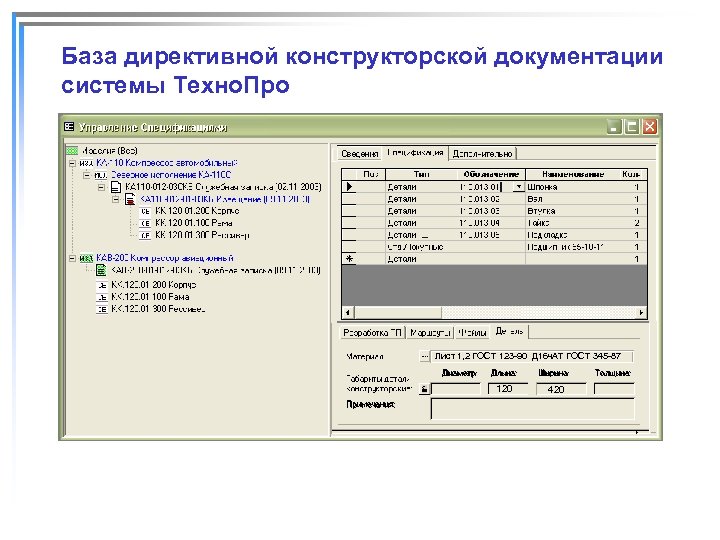Screen dimensions: 720x540
Task: Open the Обозначение dropdown in the Шпонка row
Action: pyautogui.click(x=518, y=187)
